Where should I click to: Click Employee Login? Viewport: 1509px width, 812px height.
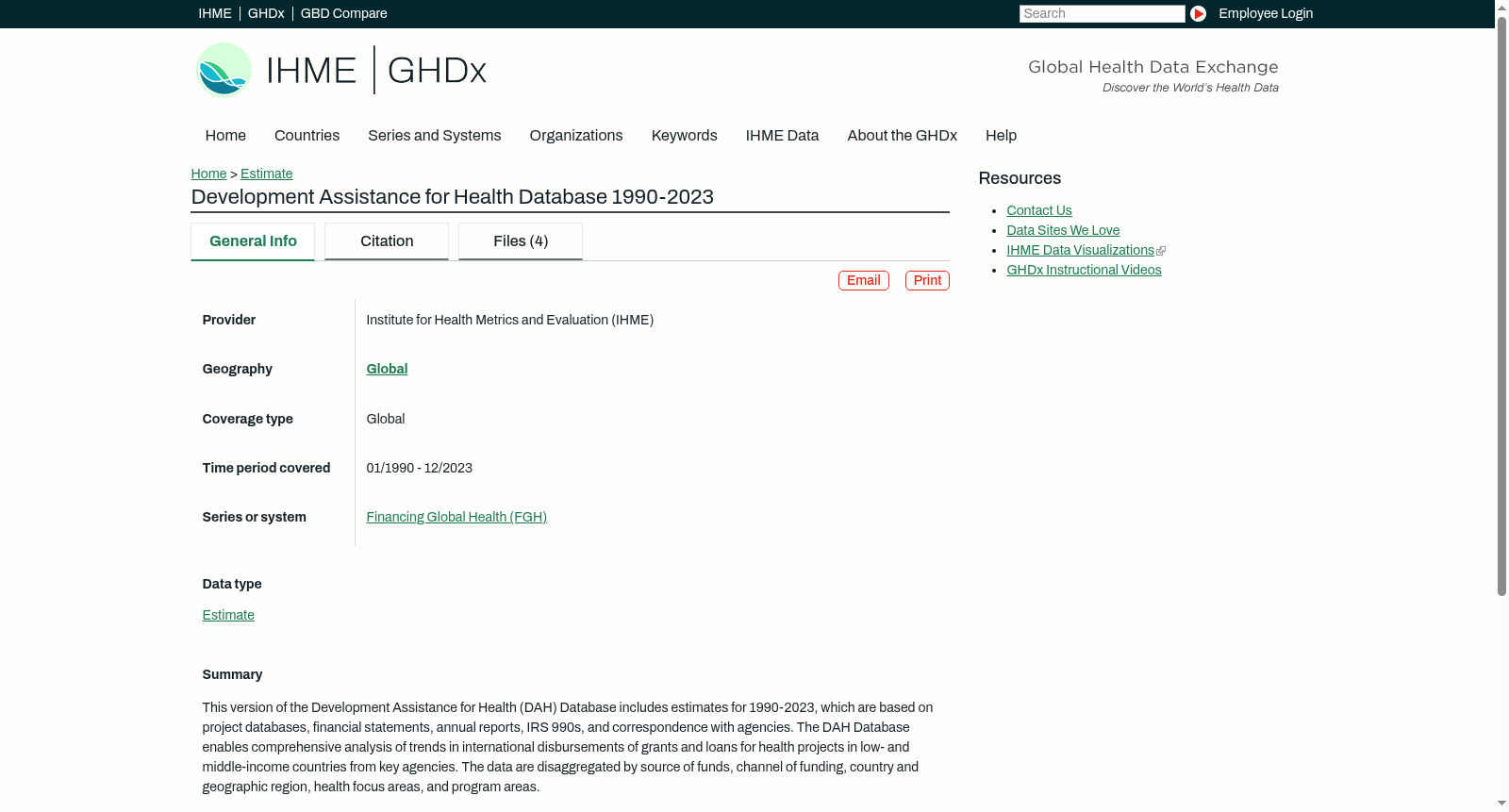tap(1266, 13)
